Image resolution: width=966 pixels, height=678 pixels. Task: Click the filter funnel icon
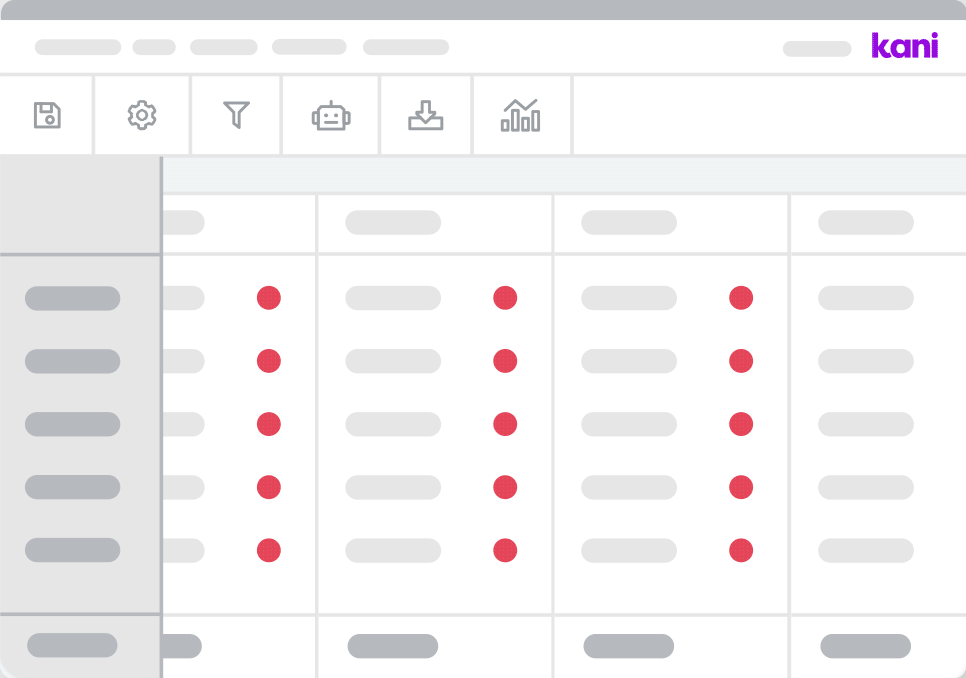pyautogui.click(x=236, y=115)
